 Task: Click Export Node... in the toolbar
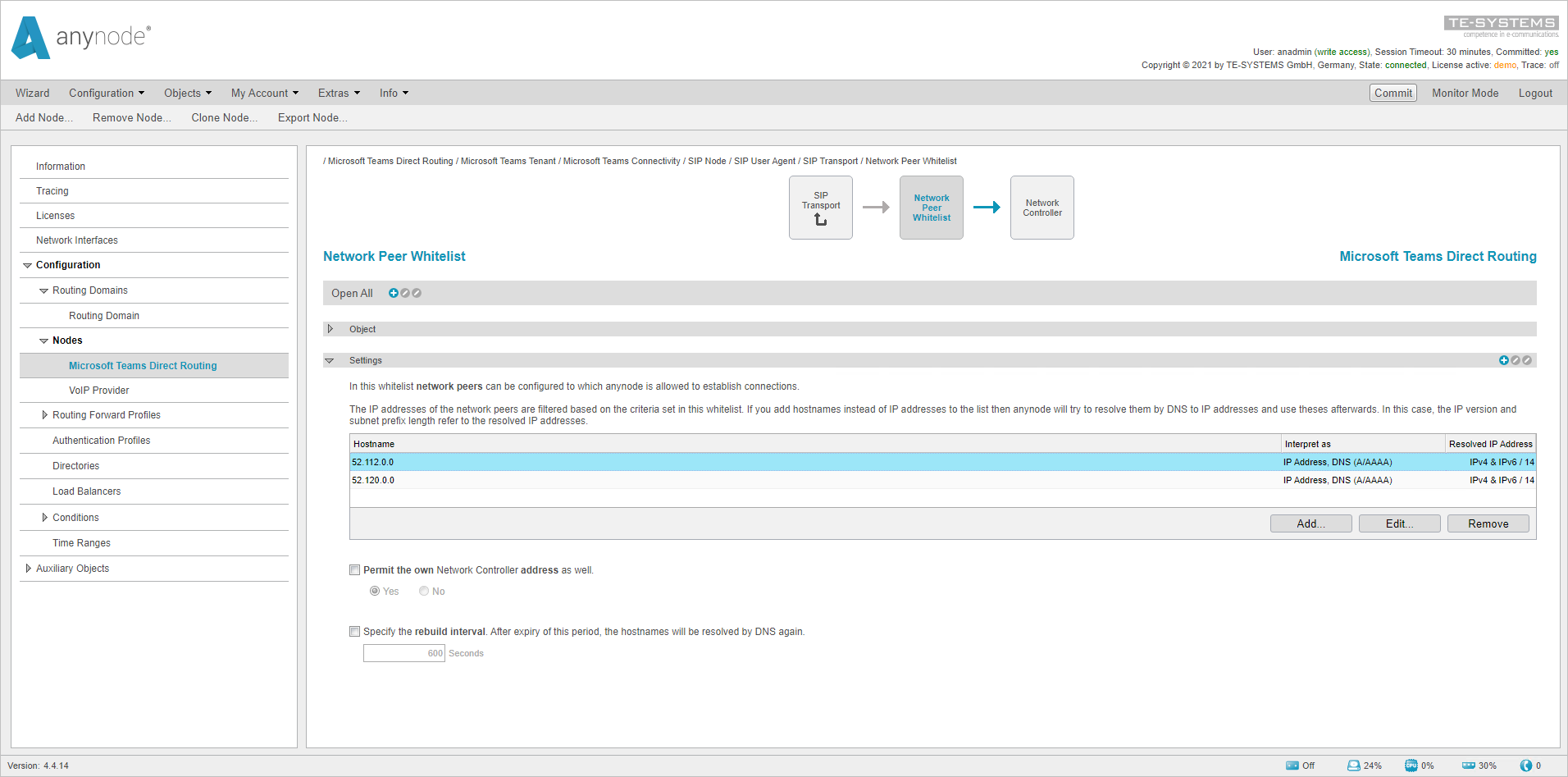pyautogui.click(x=312, y=118)
